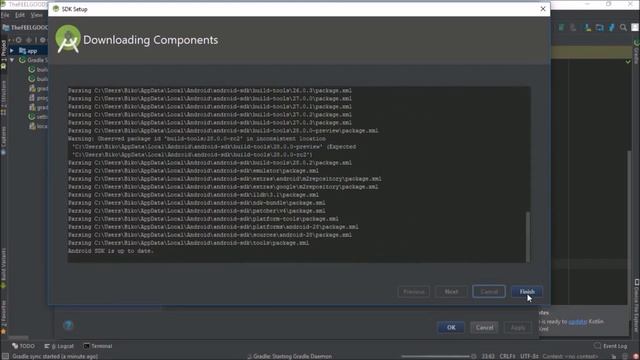Screen dimensions: 640x360
Task: Click Cancel in the settings dialog behind
Action: pyautogui.click(x=484, y=327)
